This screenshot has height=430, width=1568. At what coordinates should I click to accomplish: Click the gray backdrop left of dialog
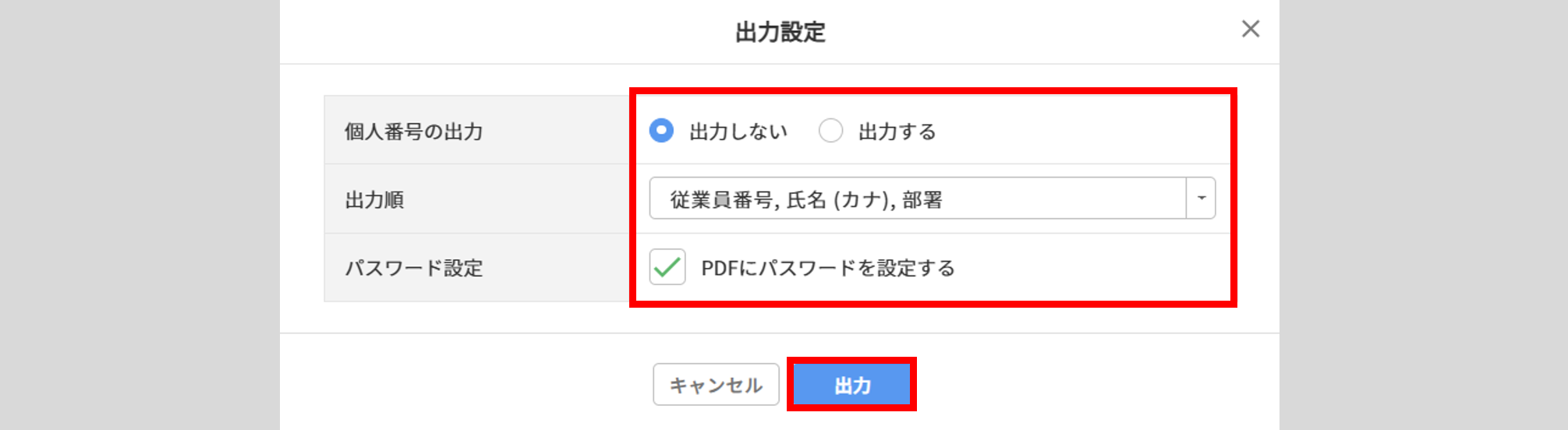(140, 215)
